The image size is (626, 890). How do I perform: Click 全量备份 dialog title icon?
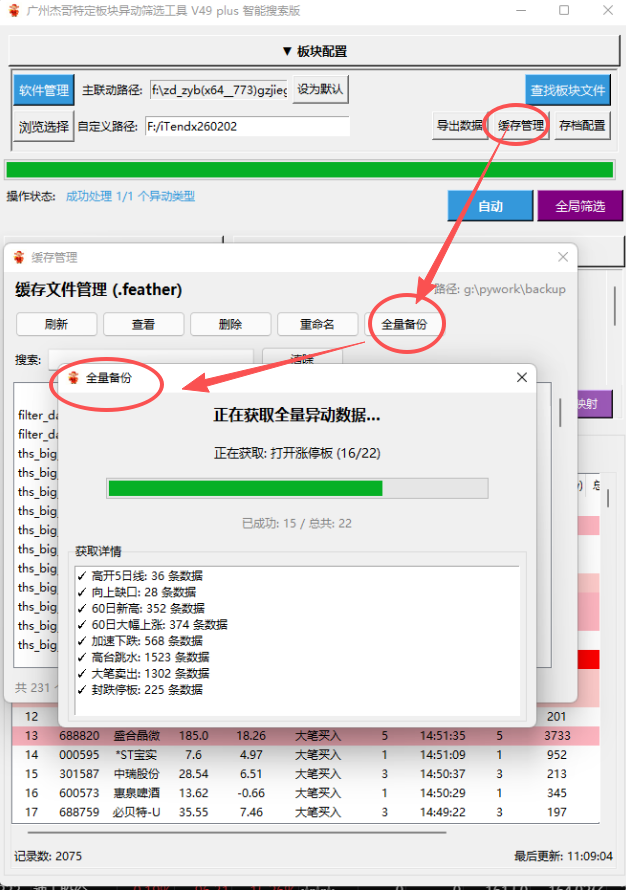click(73, 377)
